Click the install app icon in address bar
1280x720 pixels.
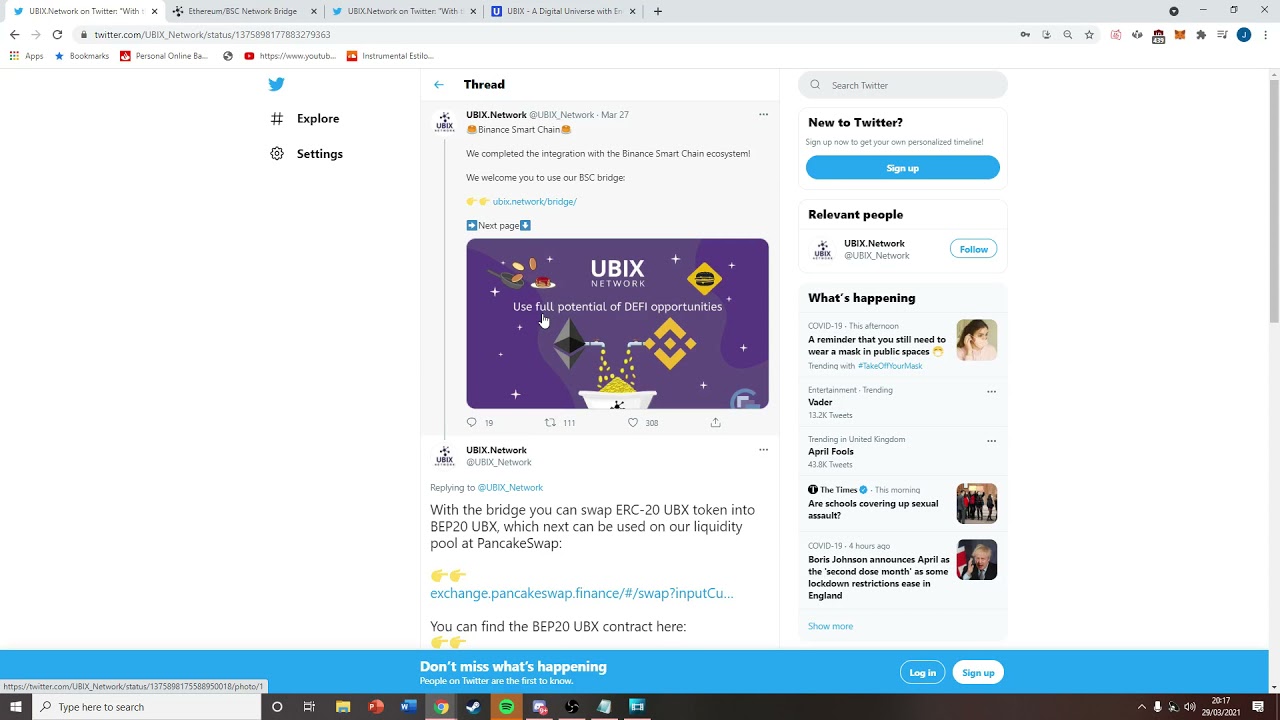1046,35
